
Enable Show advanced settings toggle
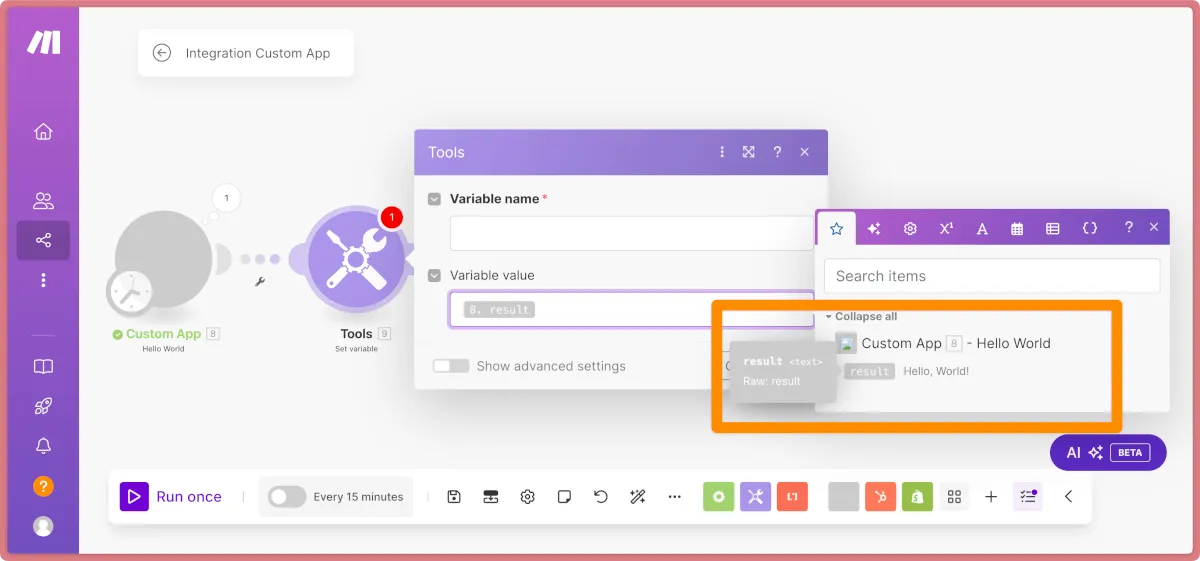[451, 366]
